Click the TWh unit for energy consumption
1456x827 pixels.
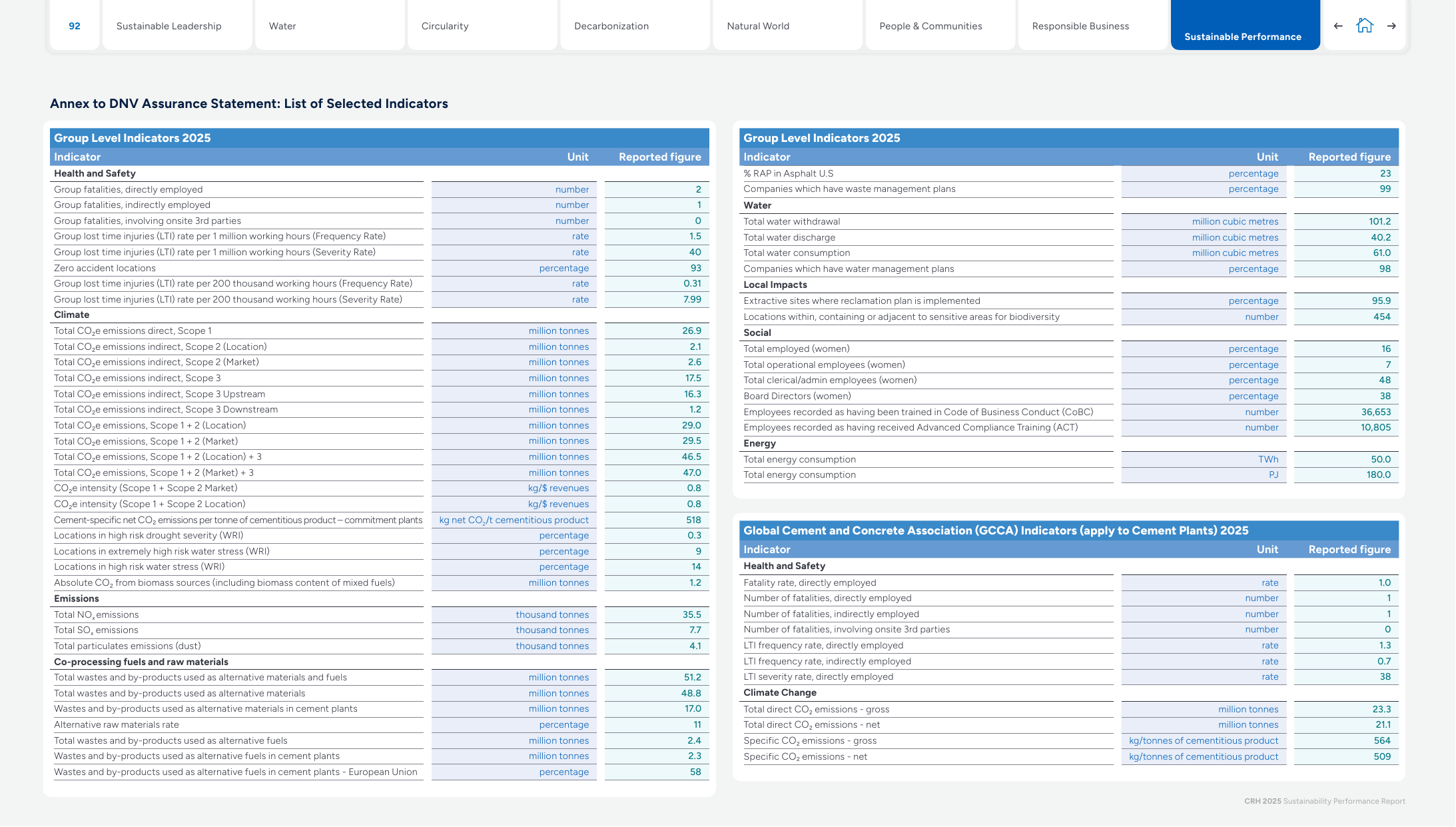1268,459
